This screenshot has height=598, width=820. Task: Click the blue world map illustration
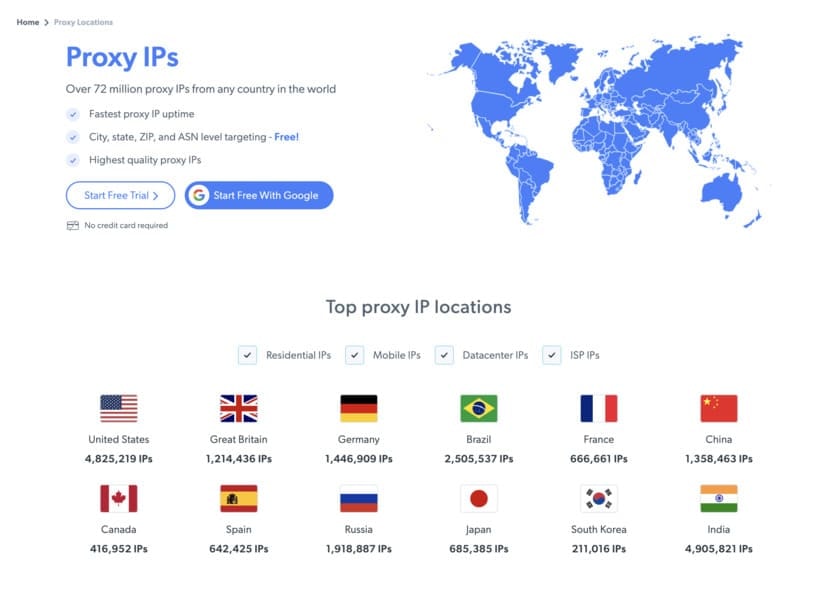[x=600, y=130]
